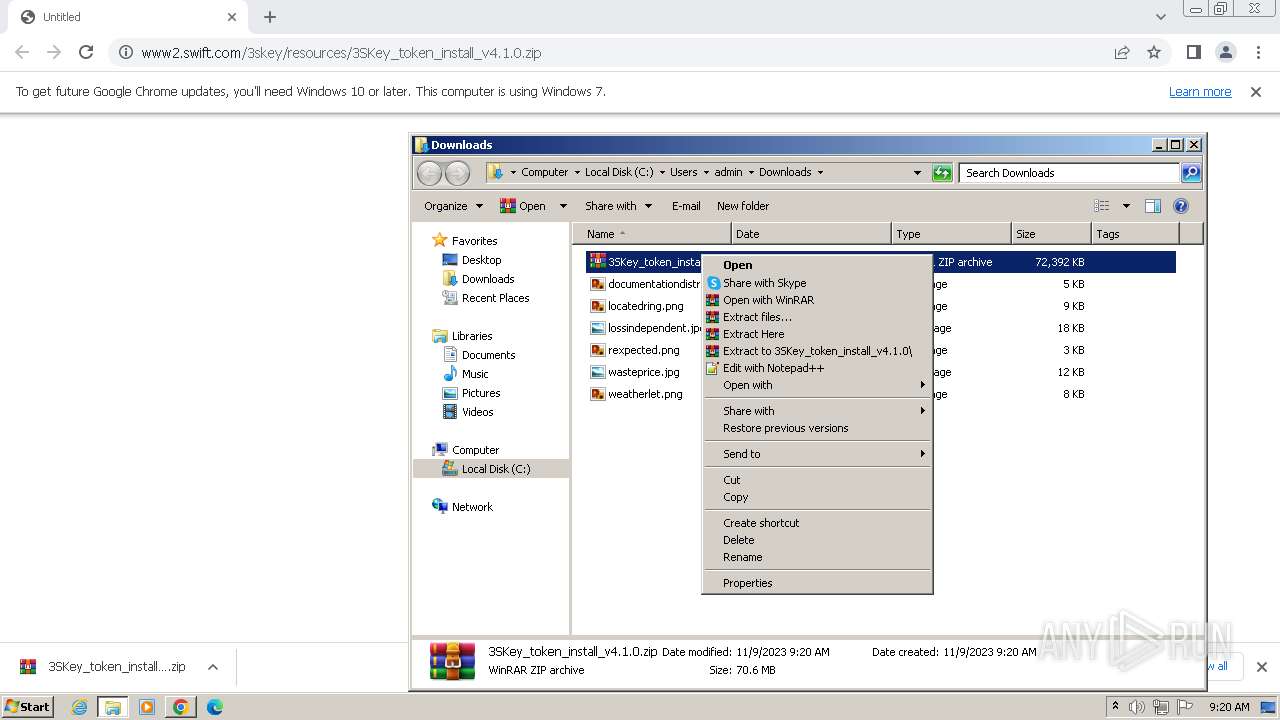The image size is (1280, 720).
Task: Select Computer in navigation pane
Action: pos(474,450)
